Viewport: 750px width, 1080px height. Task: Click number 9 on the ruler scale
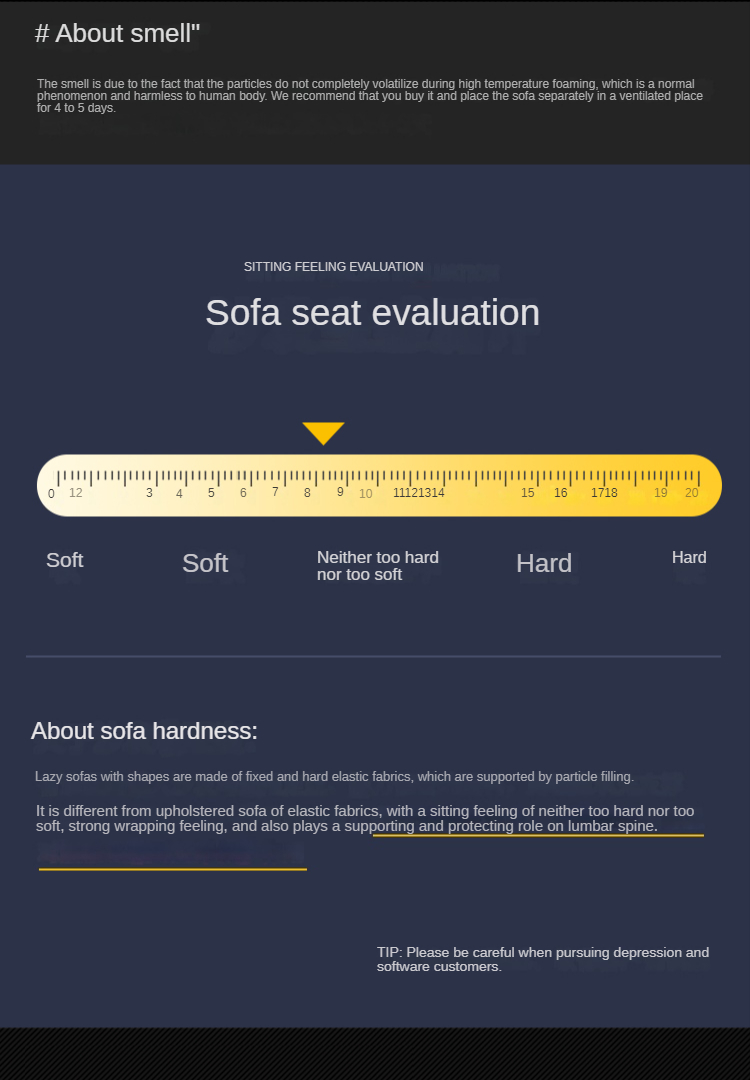[x=340, y=492]
